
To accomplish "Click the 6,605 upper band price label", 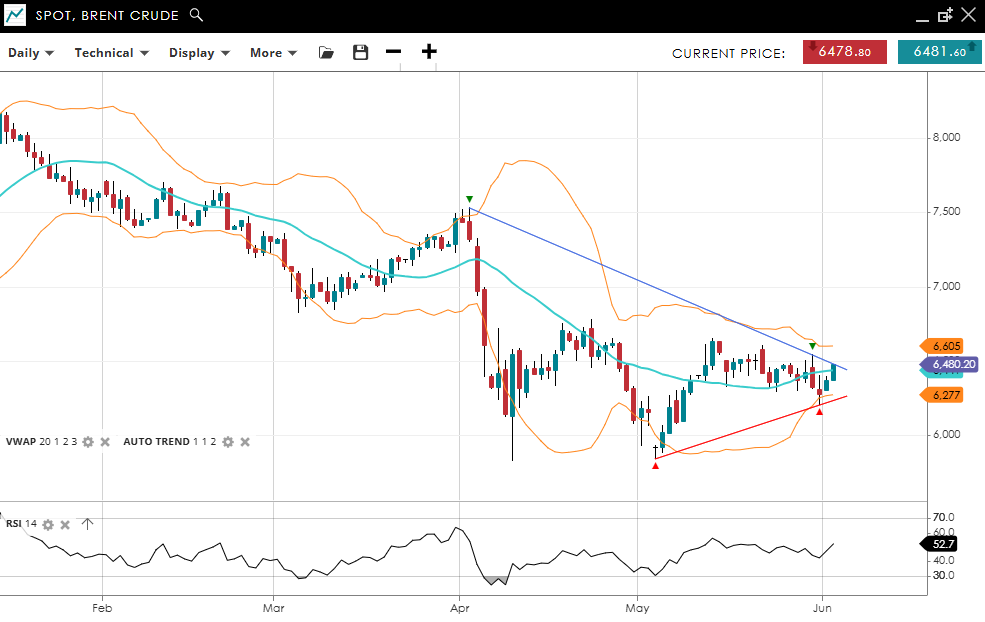I will pyautogui.click(x=945, y=346).
